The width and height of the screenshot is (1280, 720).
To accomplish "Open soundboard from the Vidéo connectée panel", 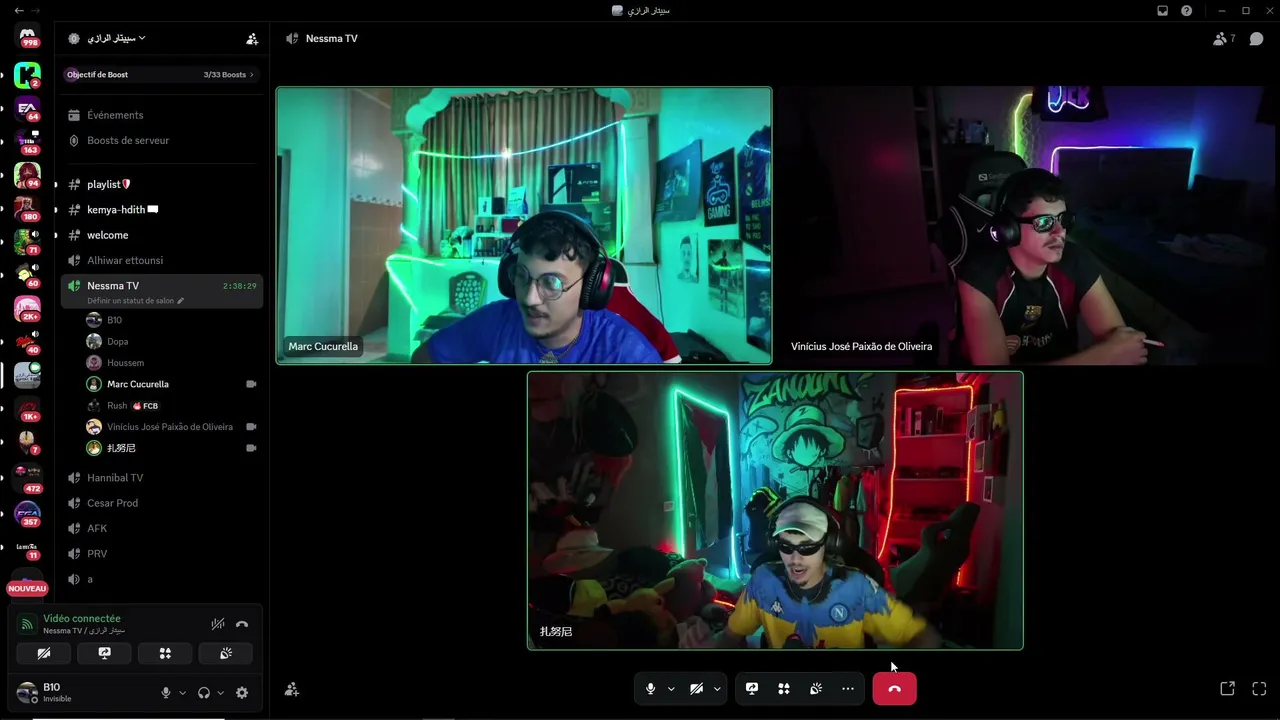I will 226,653.
